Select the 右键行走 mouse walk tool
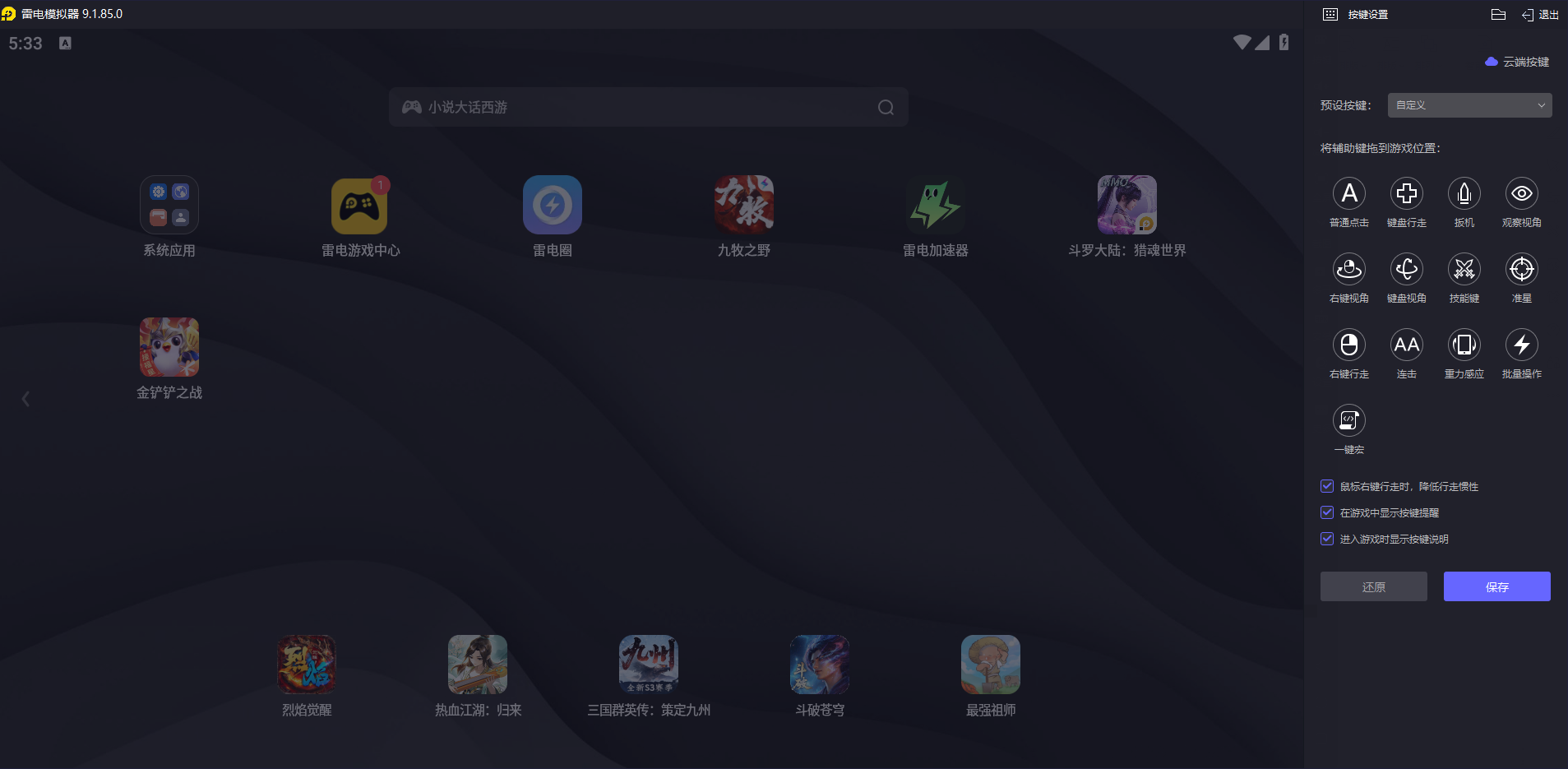1568x769 pixels. [x=1349, y=345]
